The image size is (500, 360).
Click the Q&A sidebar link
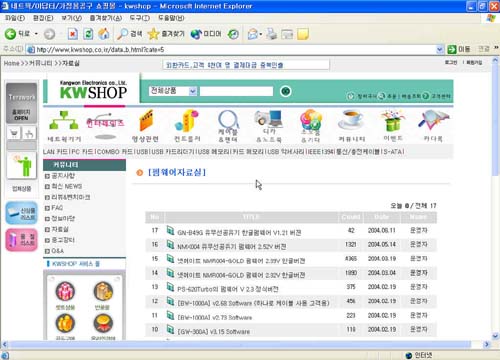click(x=58, y=251)
